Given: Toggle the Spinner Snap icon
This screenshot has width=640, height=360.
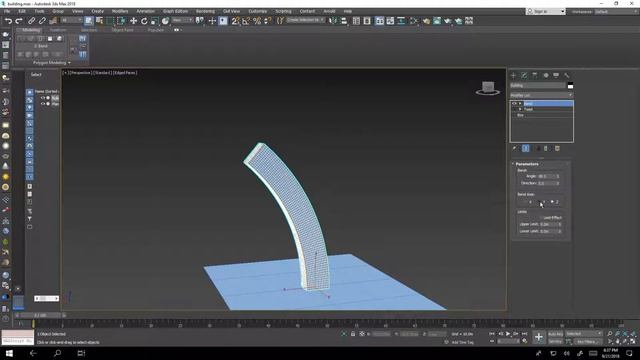Looking at the screenshot, I should tap(267, 21).
